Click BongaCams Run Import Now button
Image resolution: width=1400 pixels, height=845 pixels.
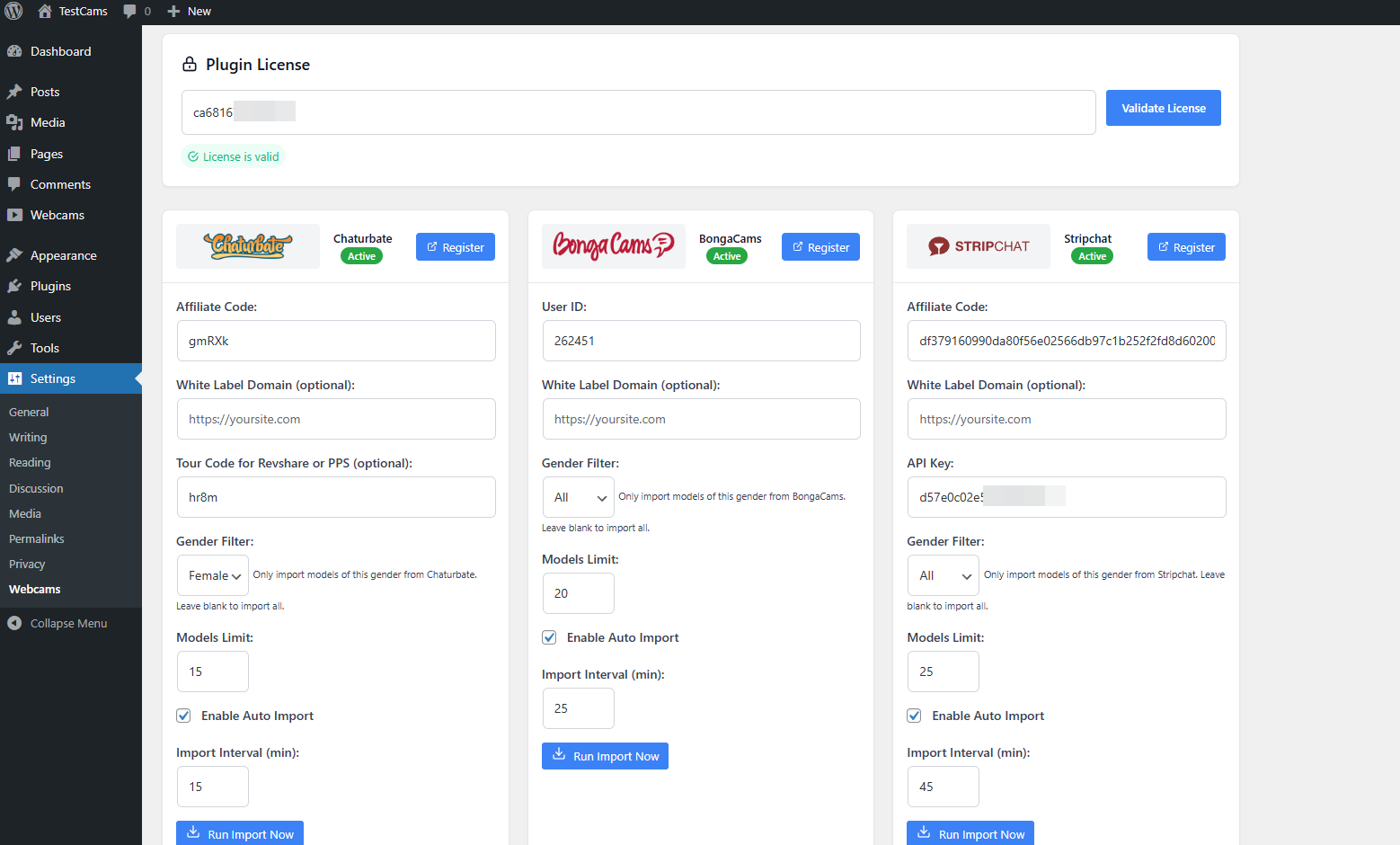pyautogui.click(x=605, y=756)
